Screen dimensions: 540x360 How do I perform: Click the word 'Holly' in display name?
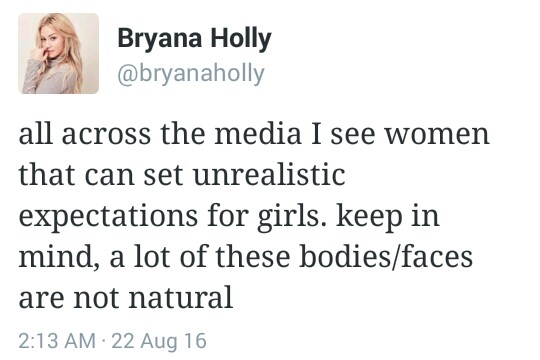[241, 40]
